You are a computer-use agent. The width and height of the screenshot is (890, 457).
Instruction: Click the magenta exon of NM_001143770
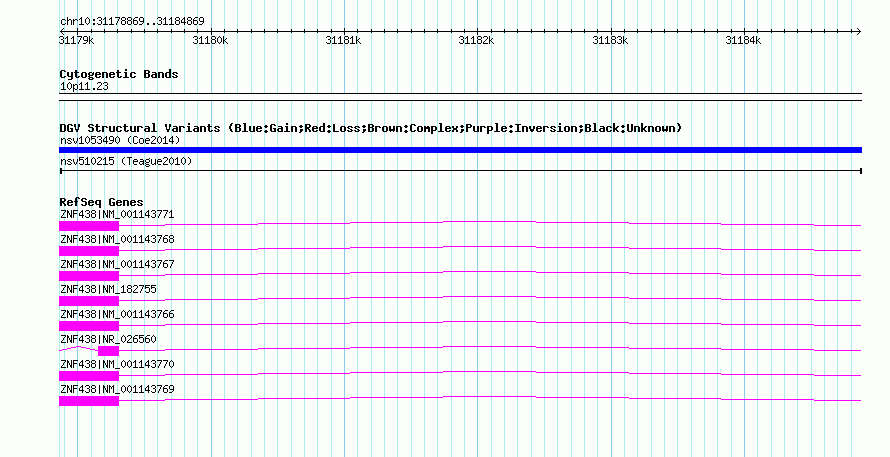point(89,376)
